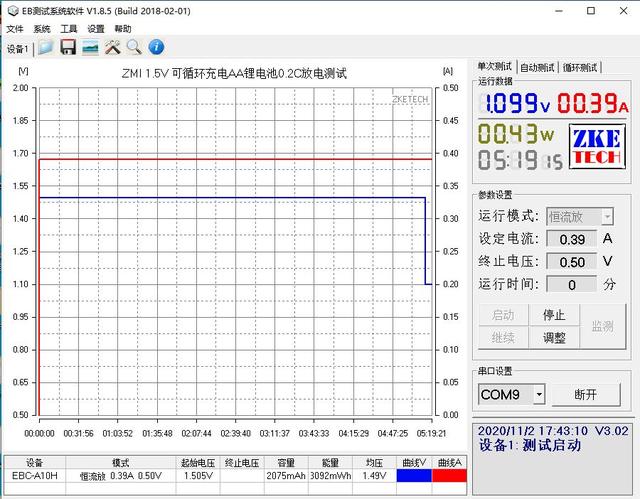Viewport: 640px width, 499px height.
Task: Switch to the 单次测试 tab
Action: [495, 67]
